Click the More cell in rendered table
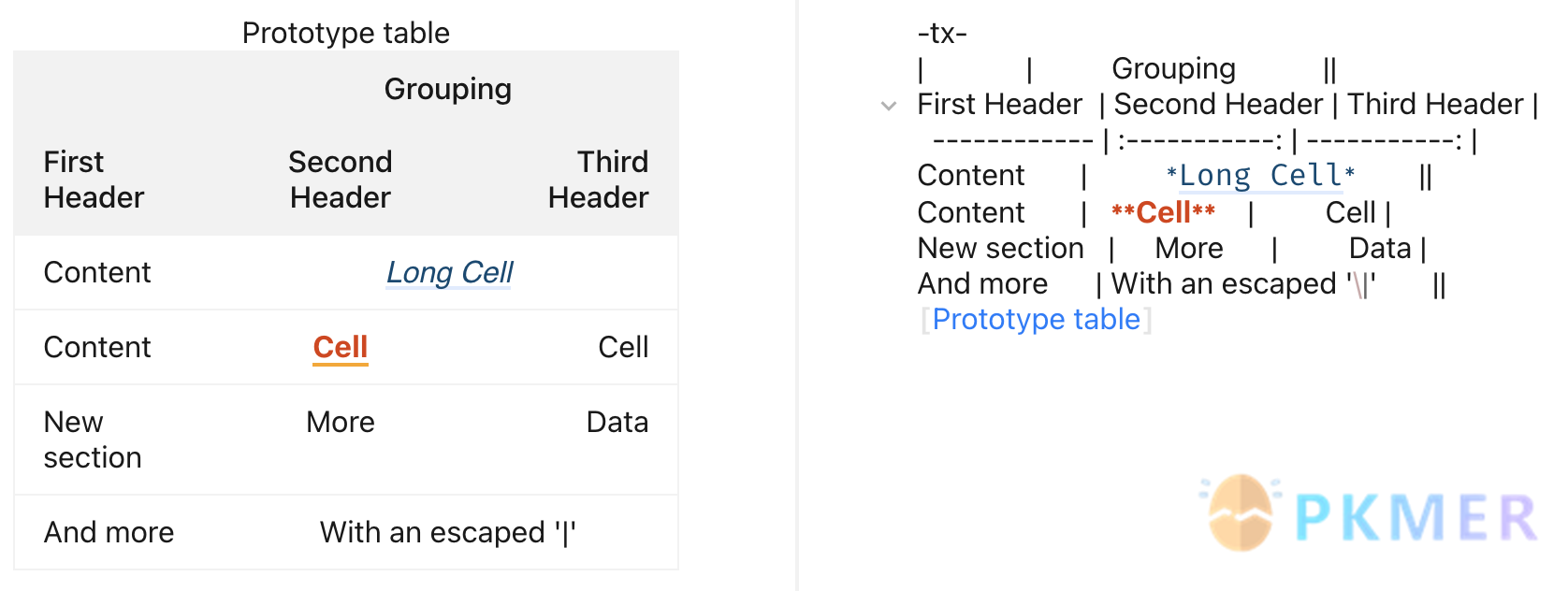 tap(340, 422)
